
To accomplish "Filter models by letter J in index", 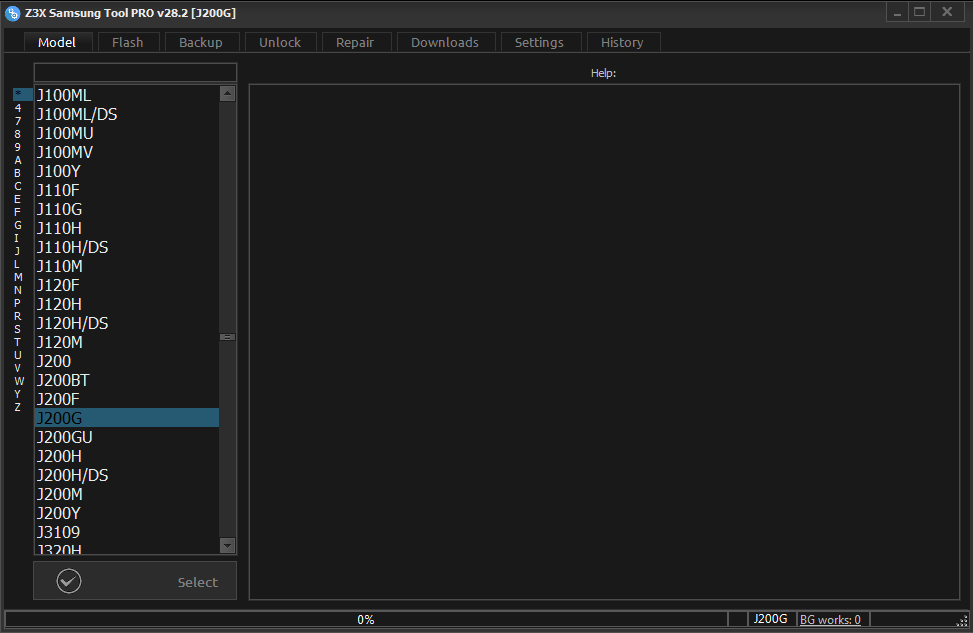I will (18, 251).
